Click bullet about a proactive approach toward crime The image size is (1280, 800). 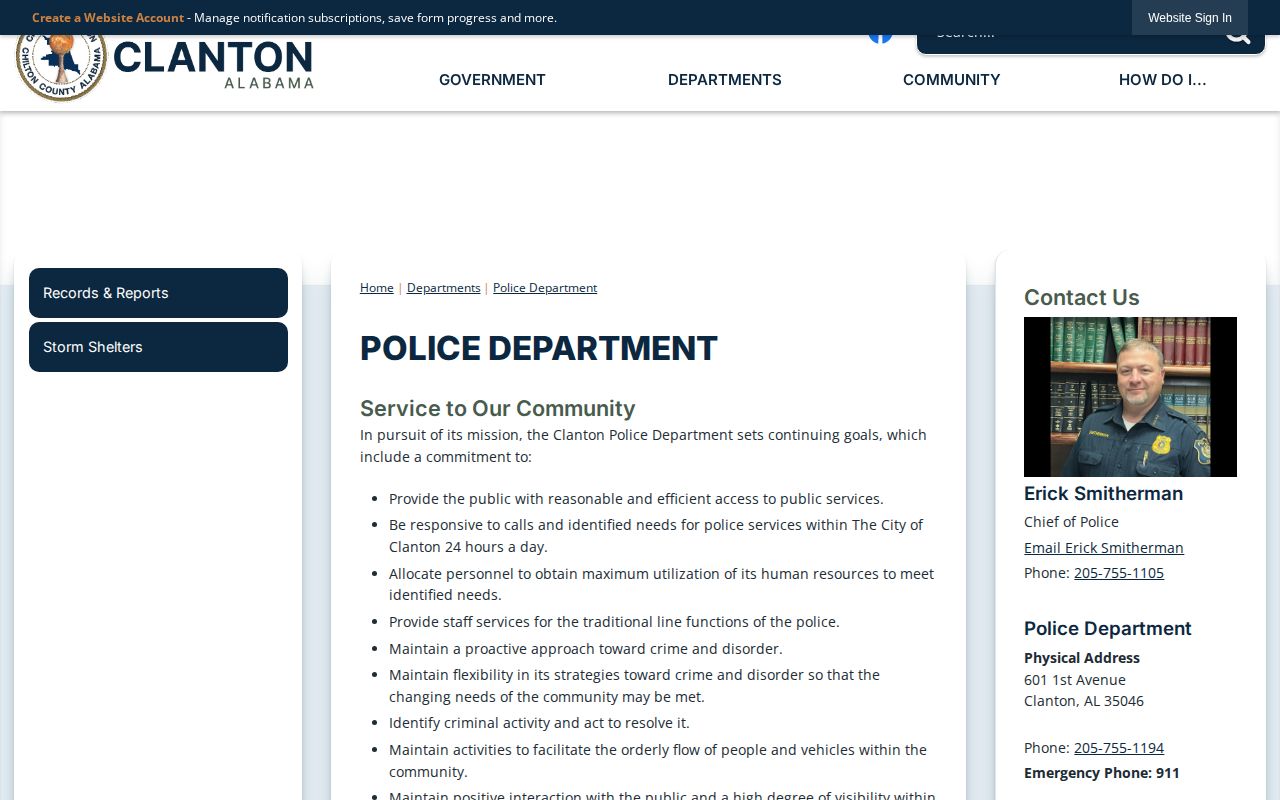click(x=586, y=649)
